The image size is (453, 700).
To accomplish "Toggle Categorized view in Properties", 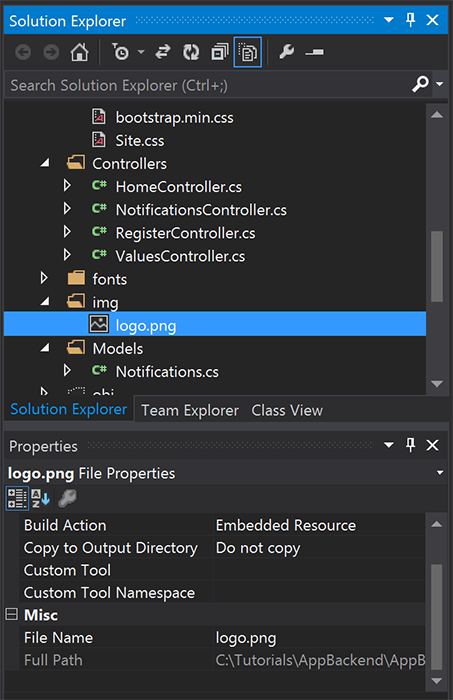I will coord(17,498).
